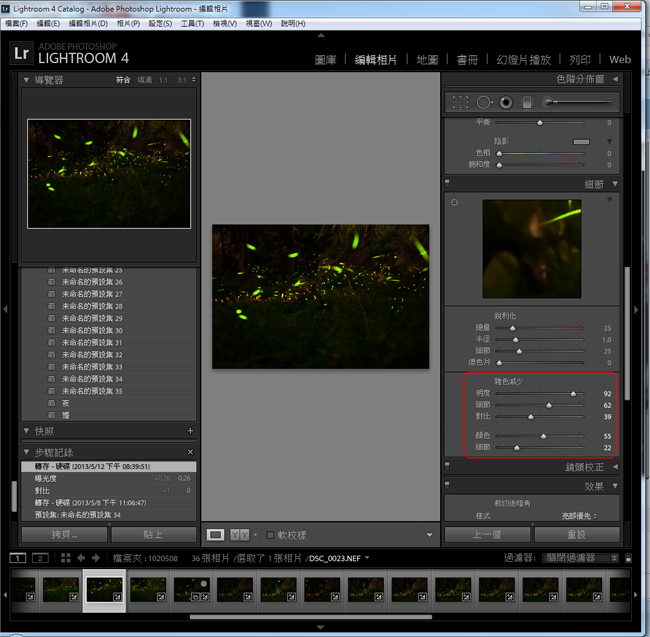Open the 相片(P) menu
Screen dimensions: 650x637
pos(128,23)
